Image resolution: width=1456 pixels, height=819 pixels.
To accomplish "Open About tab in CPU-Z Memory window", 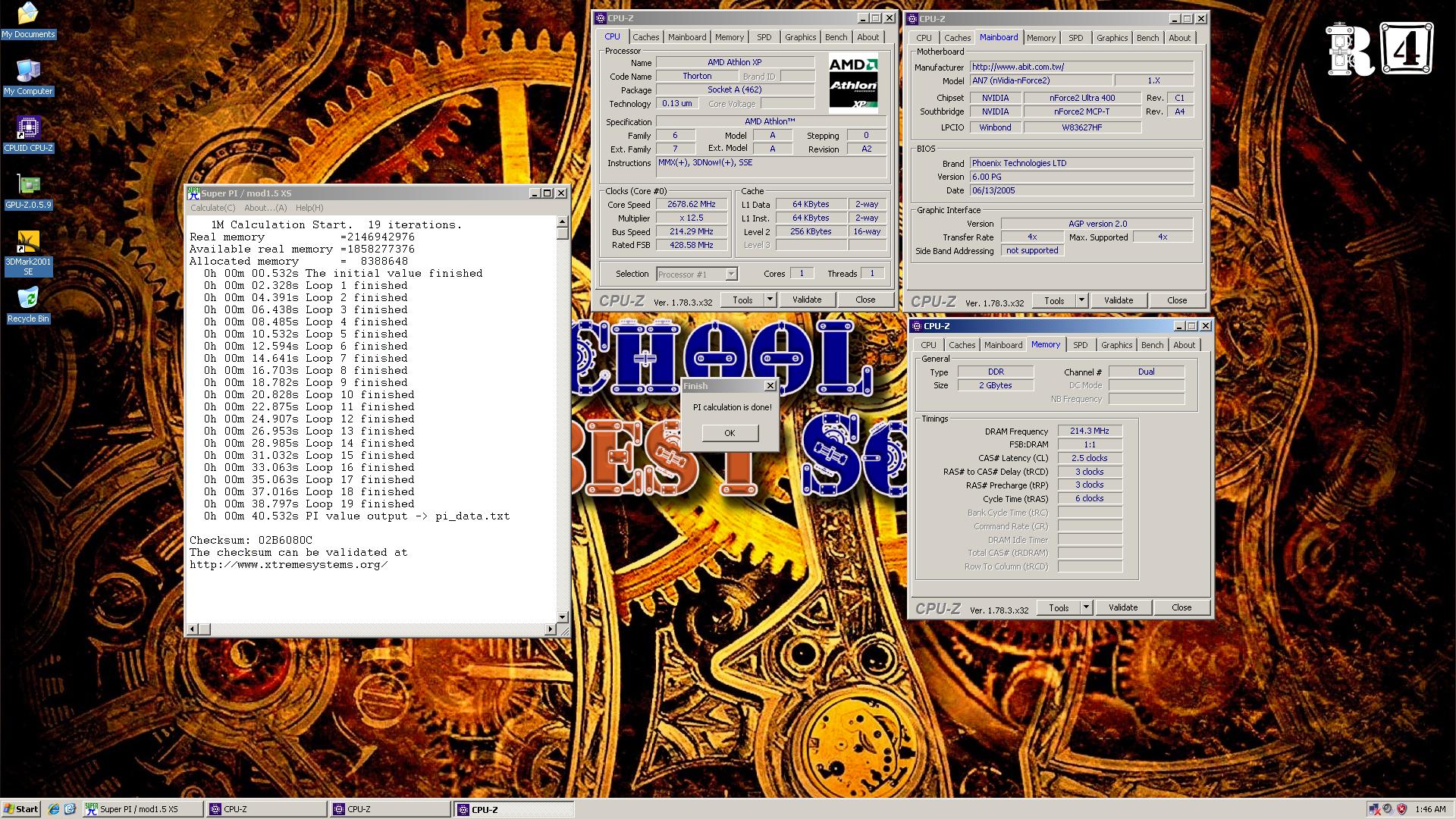I will pyautogui.click(x=1184, y=345).
